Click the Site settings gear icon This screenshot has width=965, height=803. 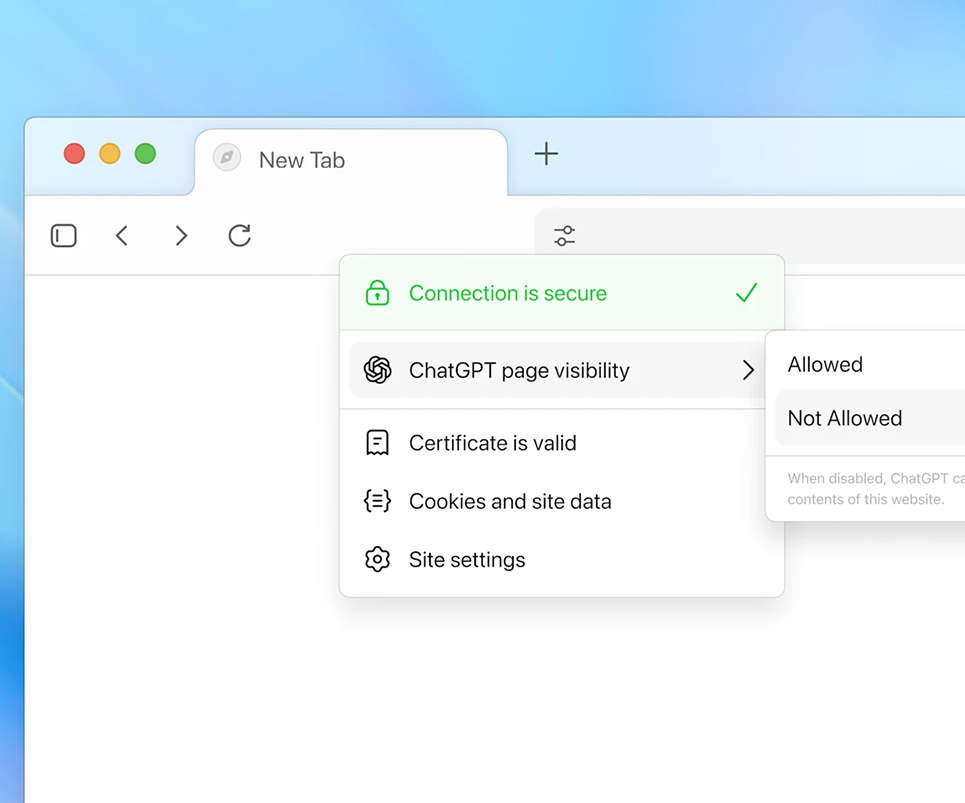[377, 560]
